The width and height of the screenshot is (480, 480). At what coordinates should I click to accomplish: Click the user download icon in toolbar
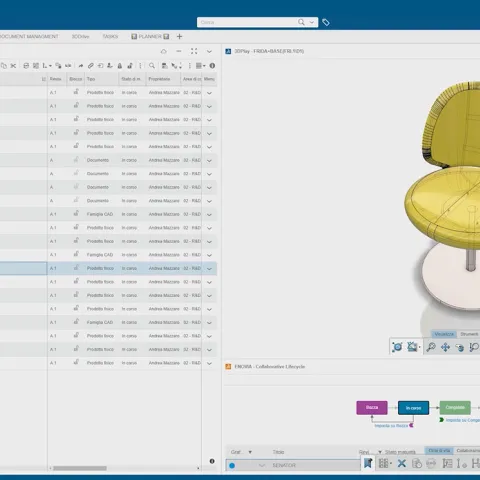(x=110, y=66)
